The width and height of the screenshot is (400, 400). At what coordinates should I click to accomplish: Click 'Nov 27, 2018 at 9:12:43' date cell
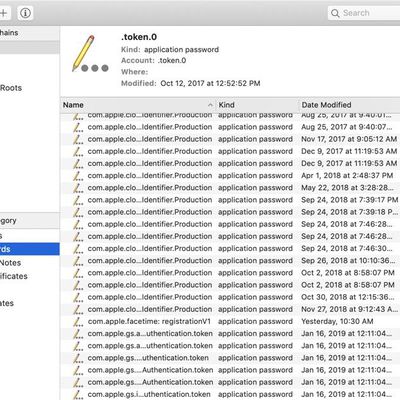(x=350, y=309)
